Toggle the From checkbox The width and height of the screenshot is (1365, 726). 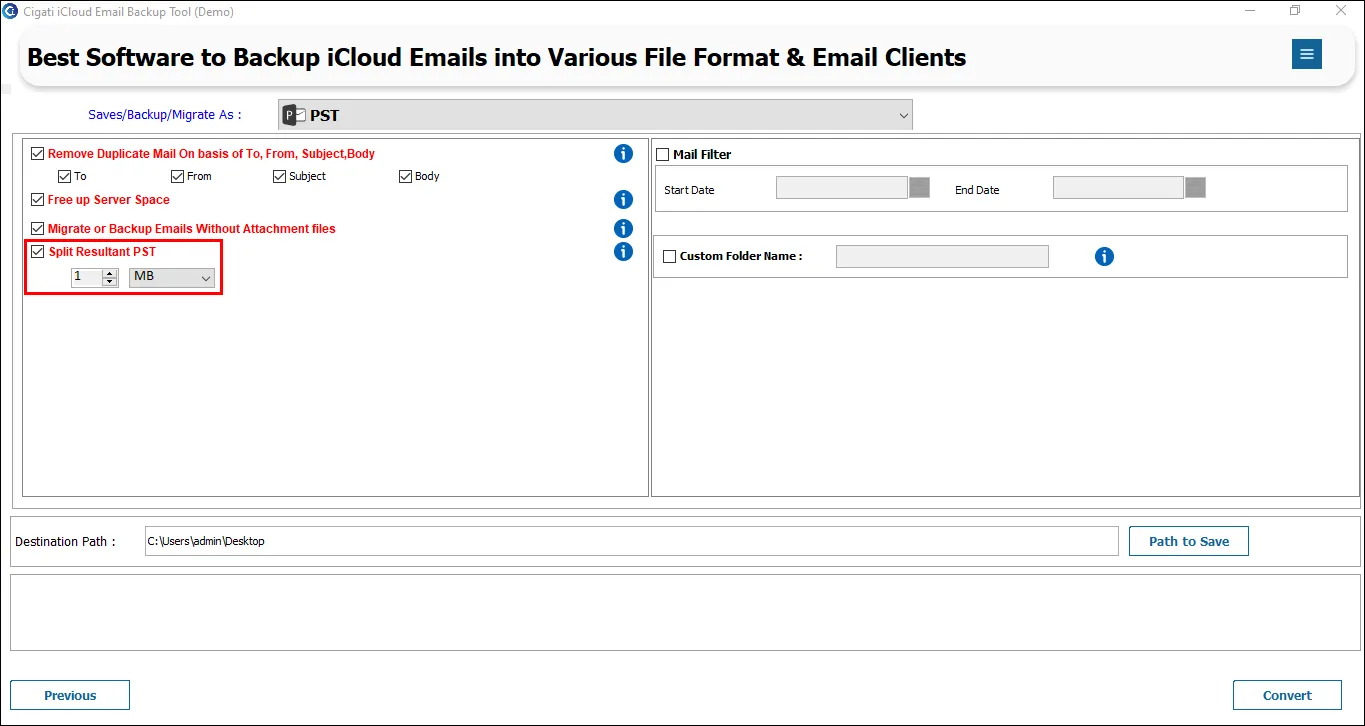[177, 176]
